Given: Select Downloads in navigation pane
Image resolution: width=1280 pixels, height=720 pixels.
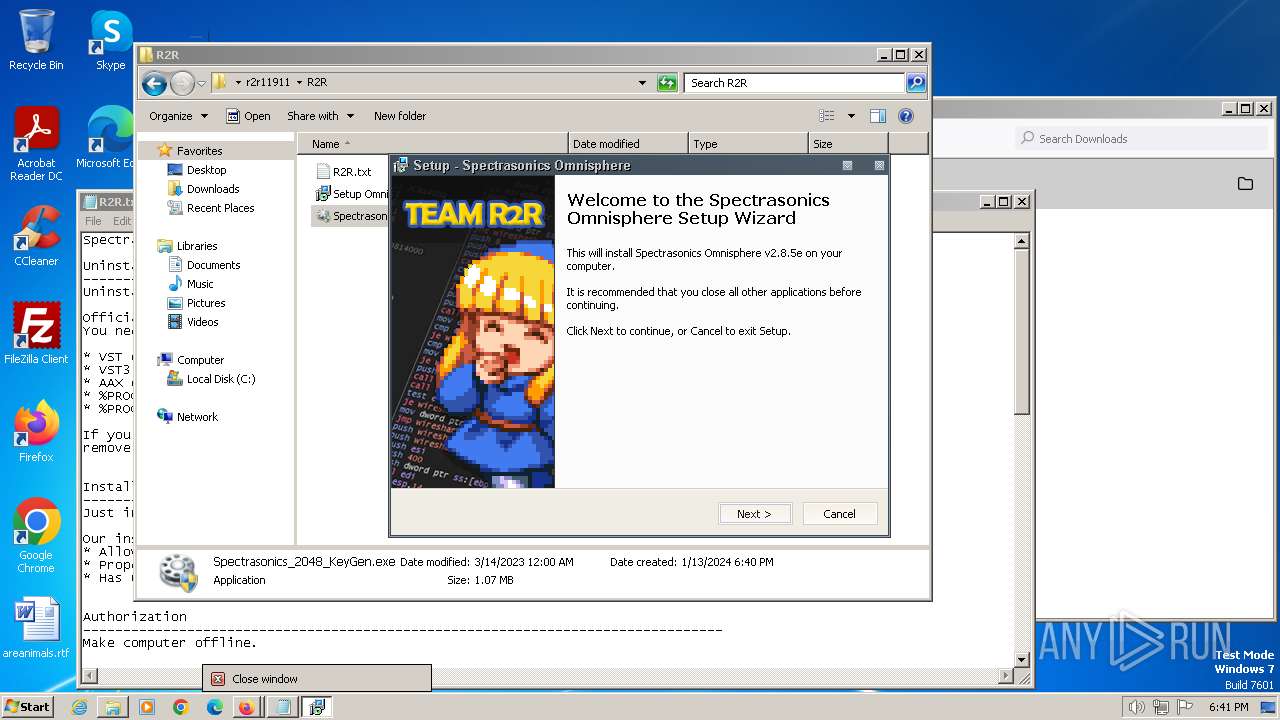Looking at the screenshot, I should tap(213, 189).
